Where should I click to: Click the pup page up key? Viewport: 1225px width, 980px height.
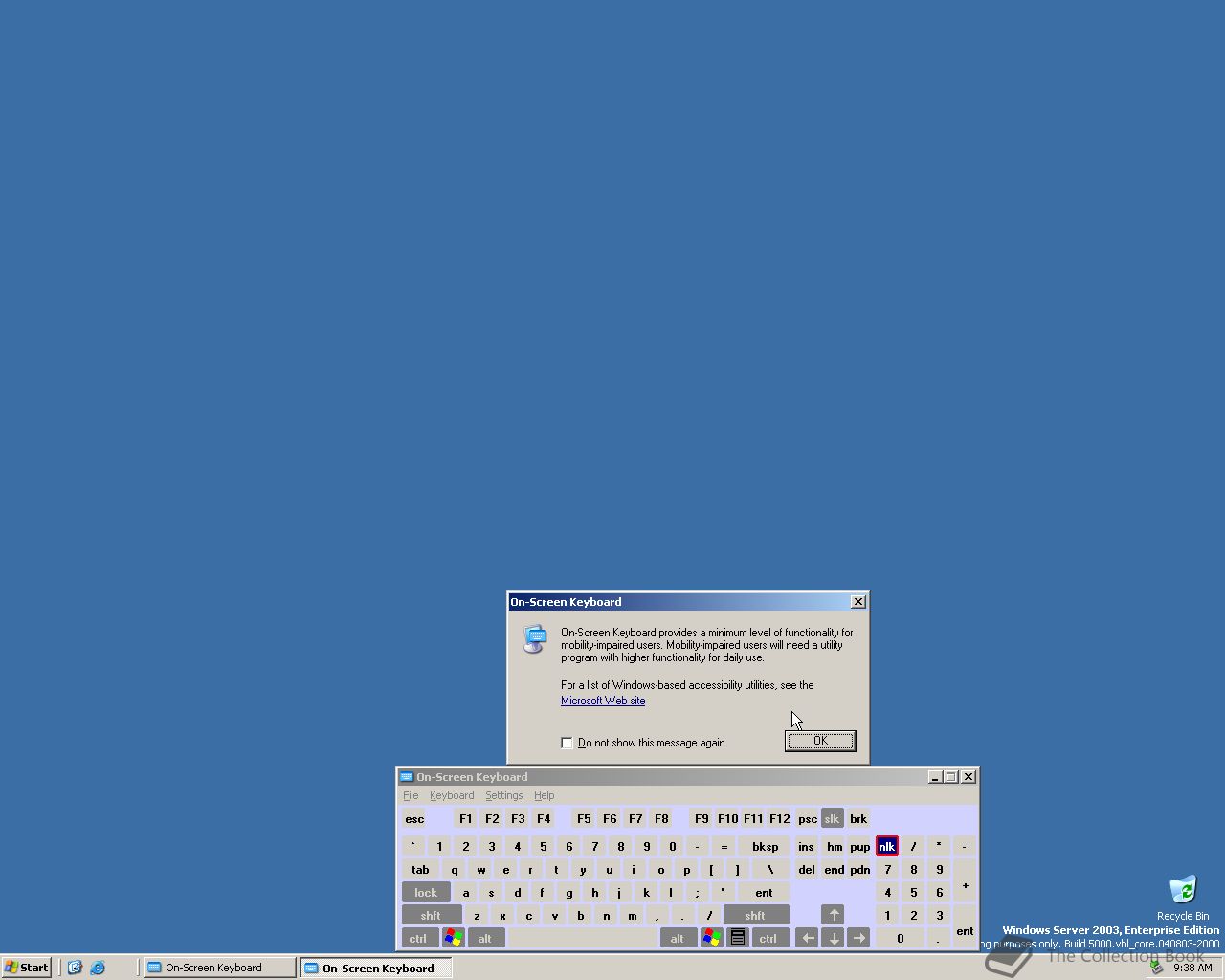859,846
